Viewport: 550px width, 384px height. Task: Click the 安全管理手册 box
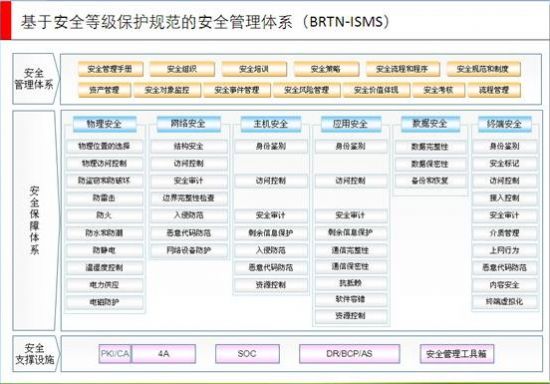pyautogui.click(x=110, y=69)
